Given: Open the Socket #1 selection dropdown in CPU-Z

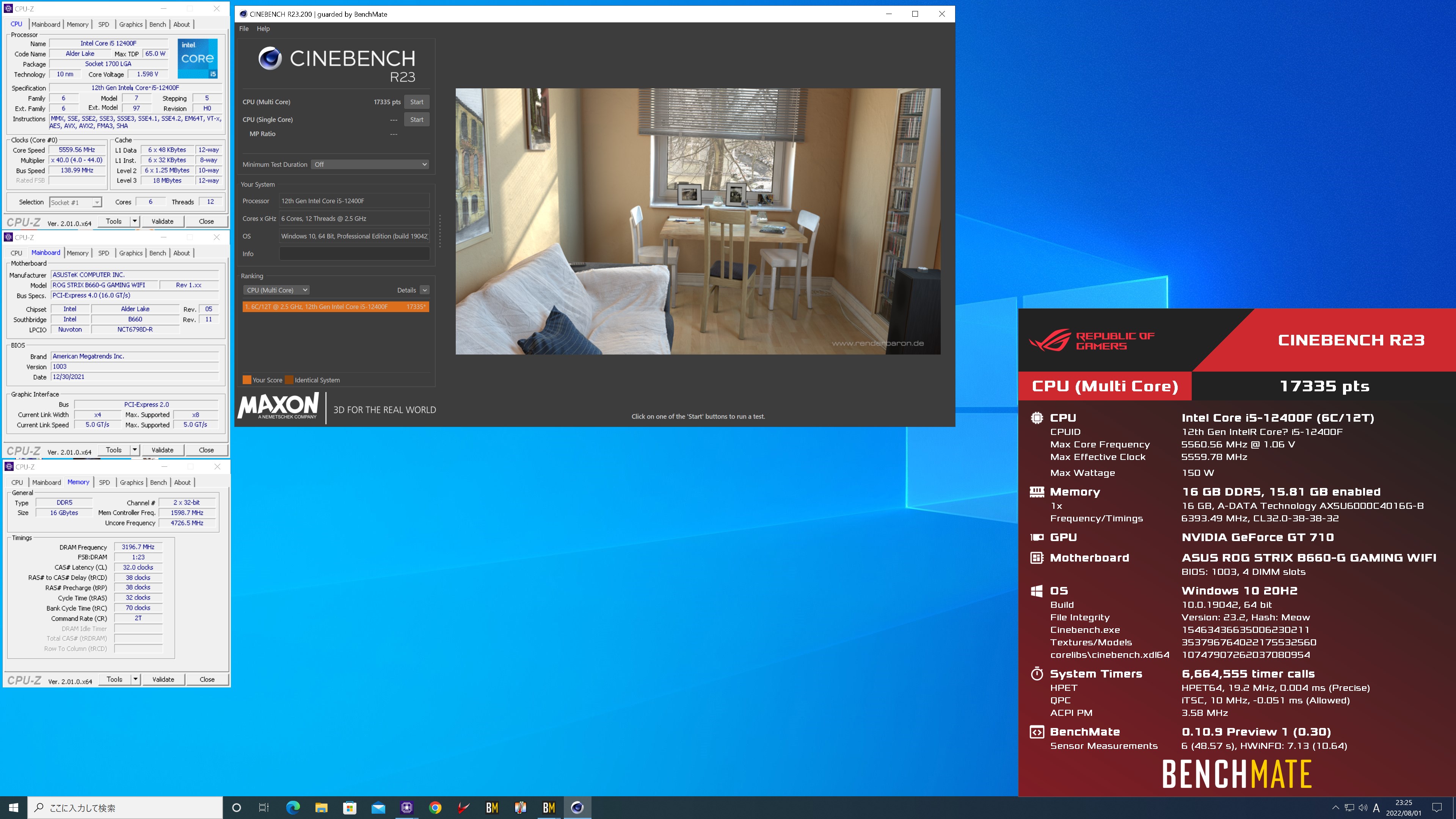Looking at the screenshot, I should (75, 202).
